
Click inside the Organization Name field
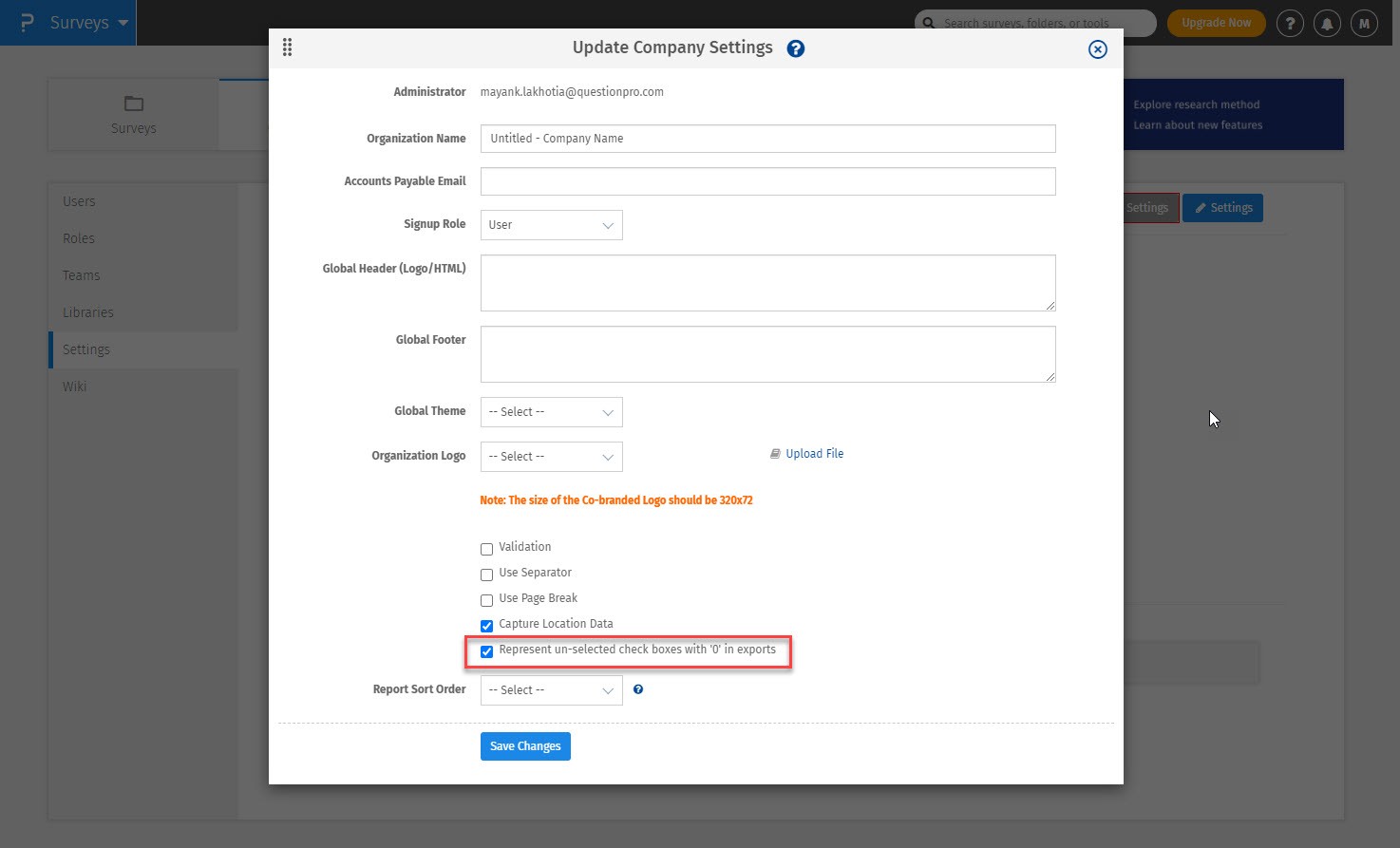pyautogui.click(x=767, y=138)
